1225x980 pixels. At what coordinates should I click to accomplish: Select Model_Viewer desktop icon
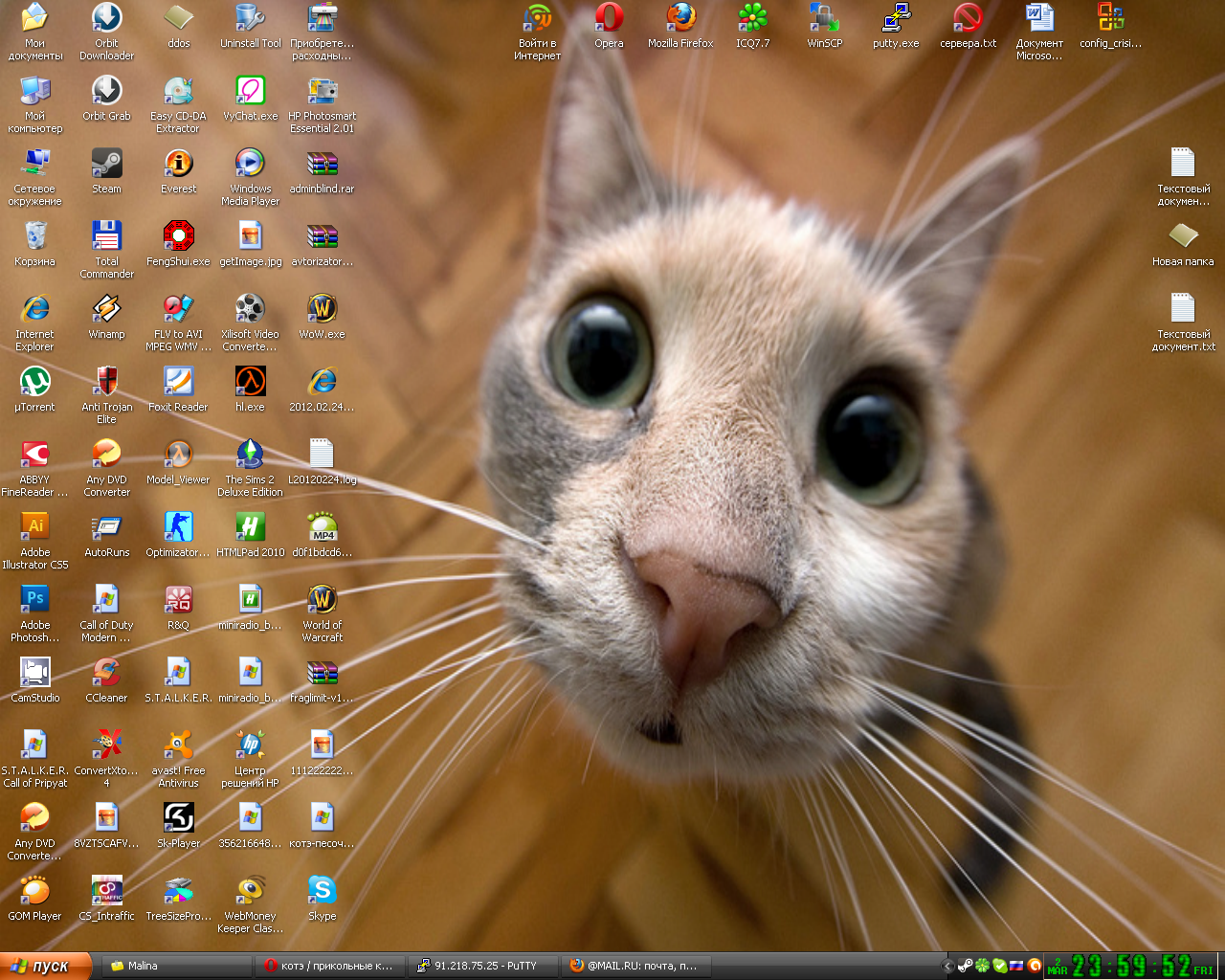tap(178, 455)
